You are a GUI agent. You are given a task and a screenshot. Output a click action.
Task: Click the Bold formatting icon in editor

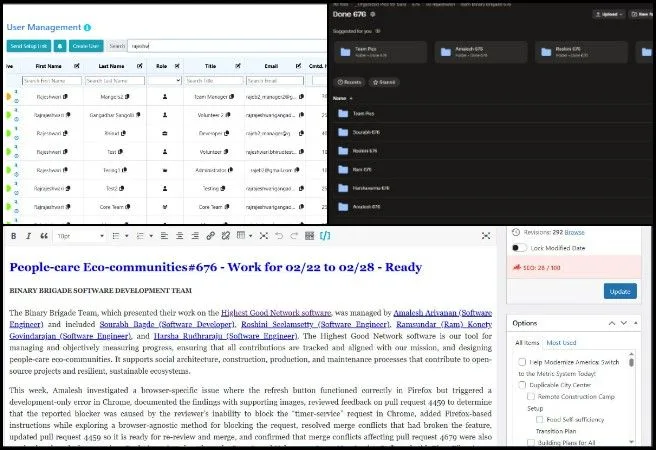[x=11, y=236]
